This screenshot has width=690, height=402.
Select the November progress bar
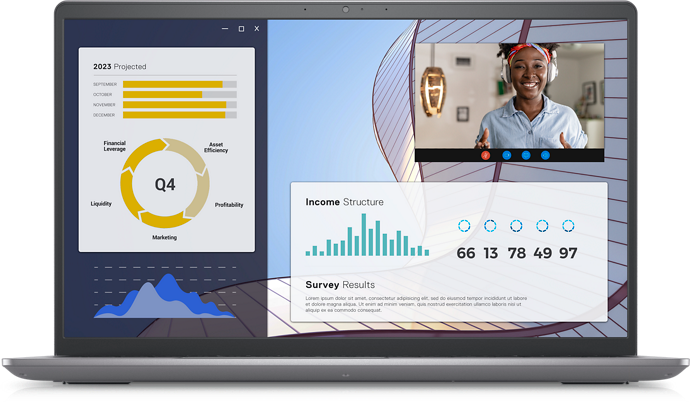(x=180, y=105)
